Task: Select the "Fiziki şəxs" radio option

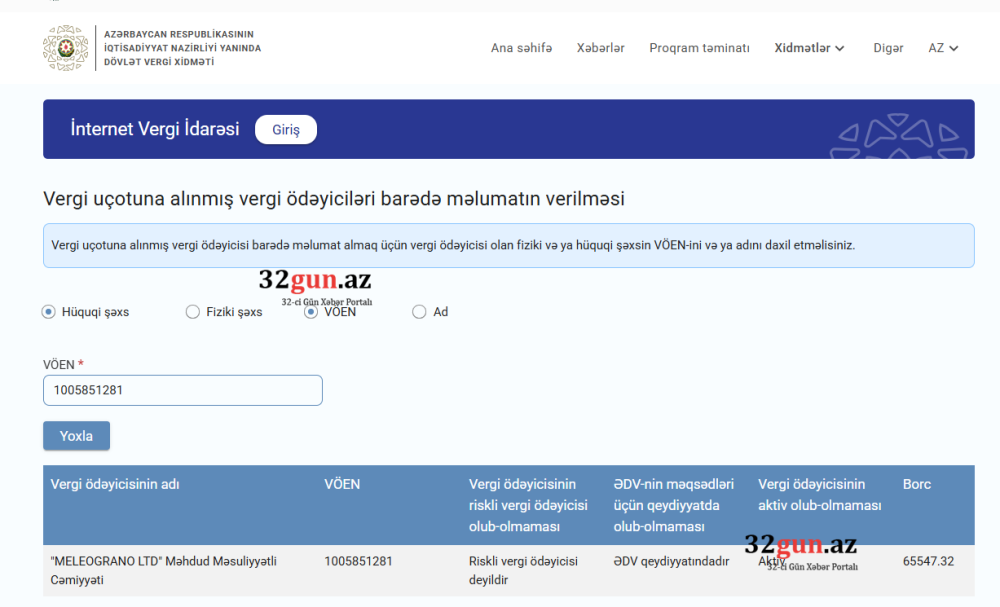Action: (192, 311)
